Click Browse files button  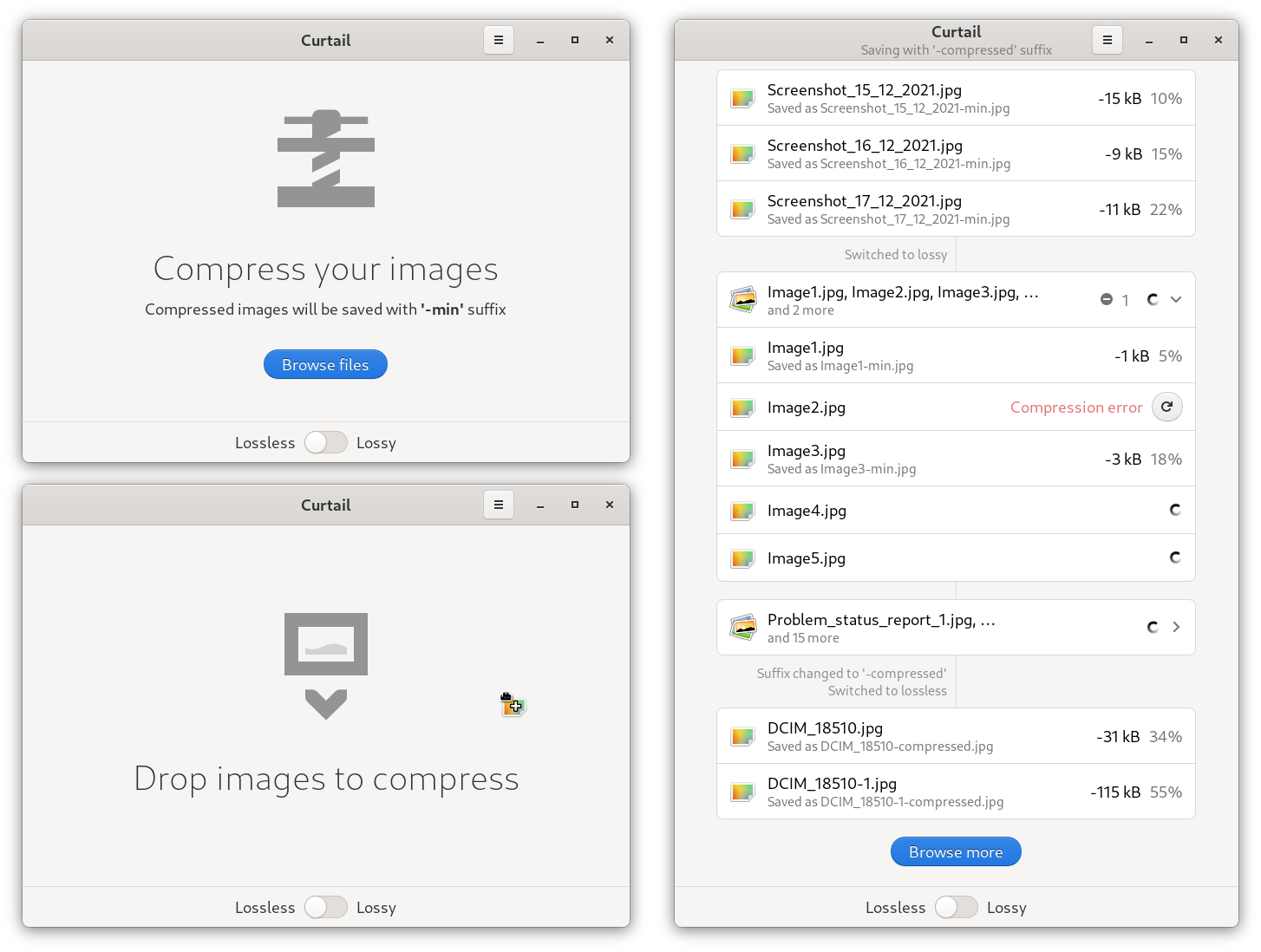tap(325, 364)
